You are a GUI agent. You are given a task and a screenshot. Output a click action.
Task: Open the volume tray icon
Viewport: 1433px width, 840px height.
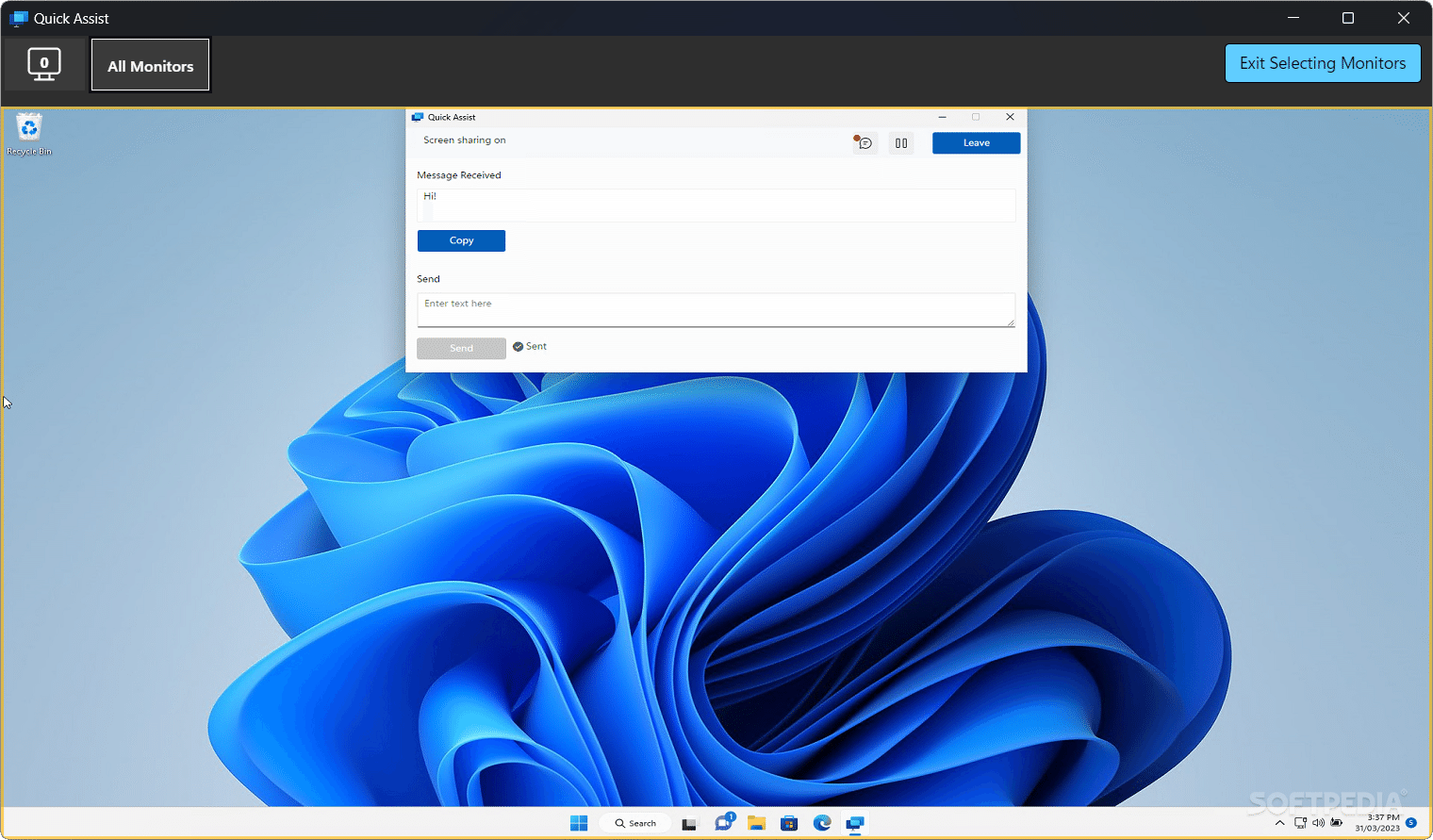point(1318,823)
